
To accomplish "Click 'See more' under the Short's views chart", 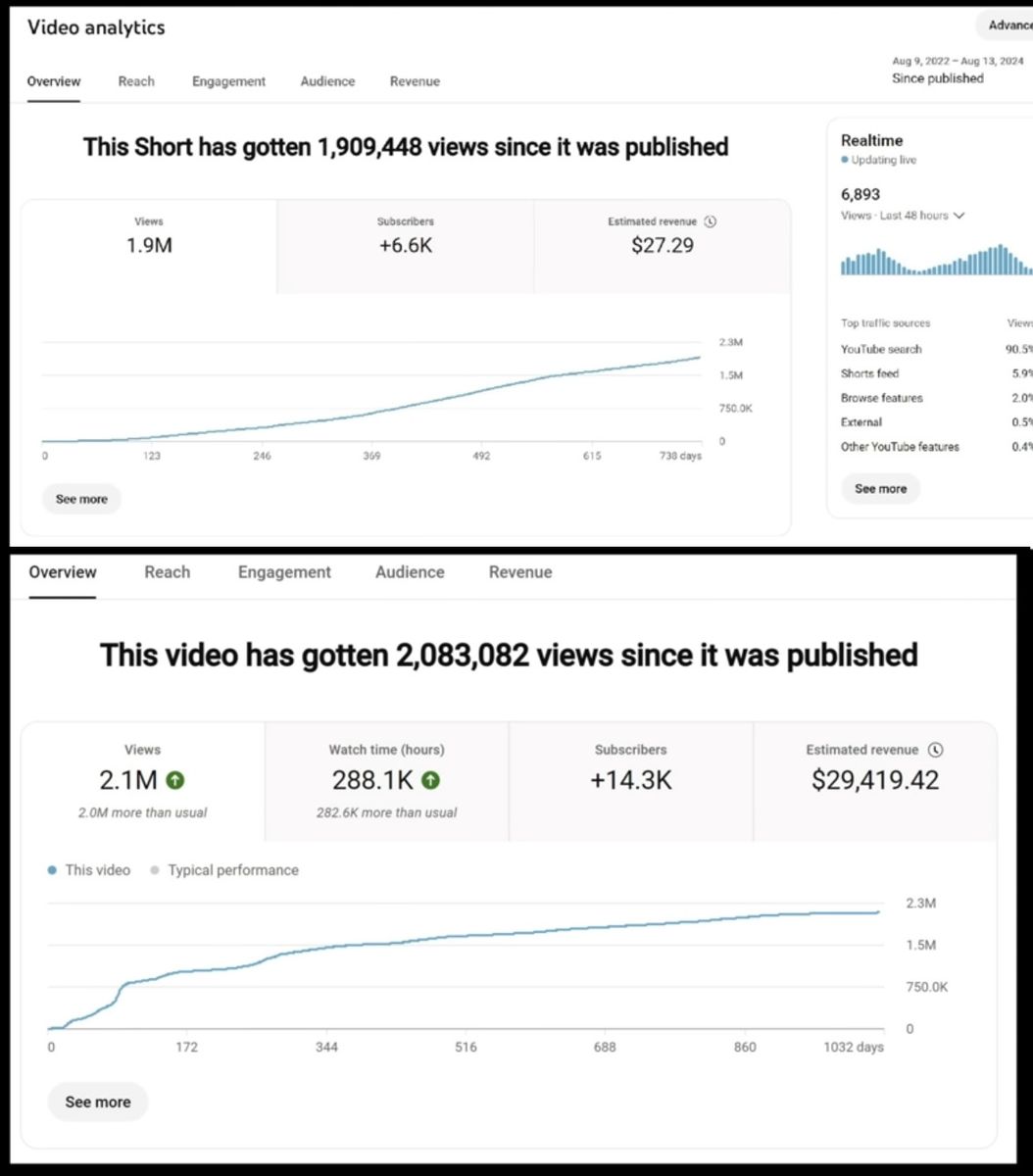I will coord(81,499).
